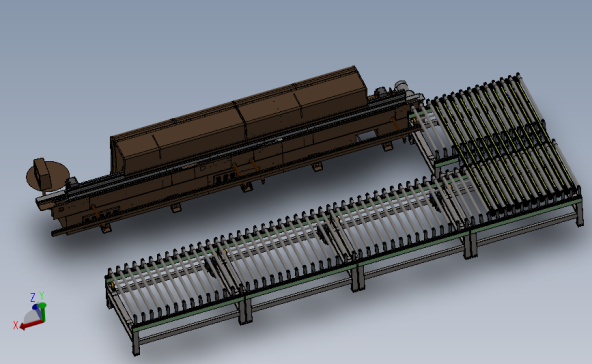This screenshot has width=592, height=364.
Task: Select the front corner leg of the conveyor
Action: pyautogui.click(x=136, y=342)
